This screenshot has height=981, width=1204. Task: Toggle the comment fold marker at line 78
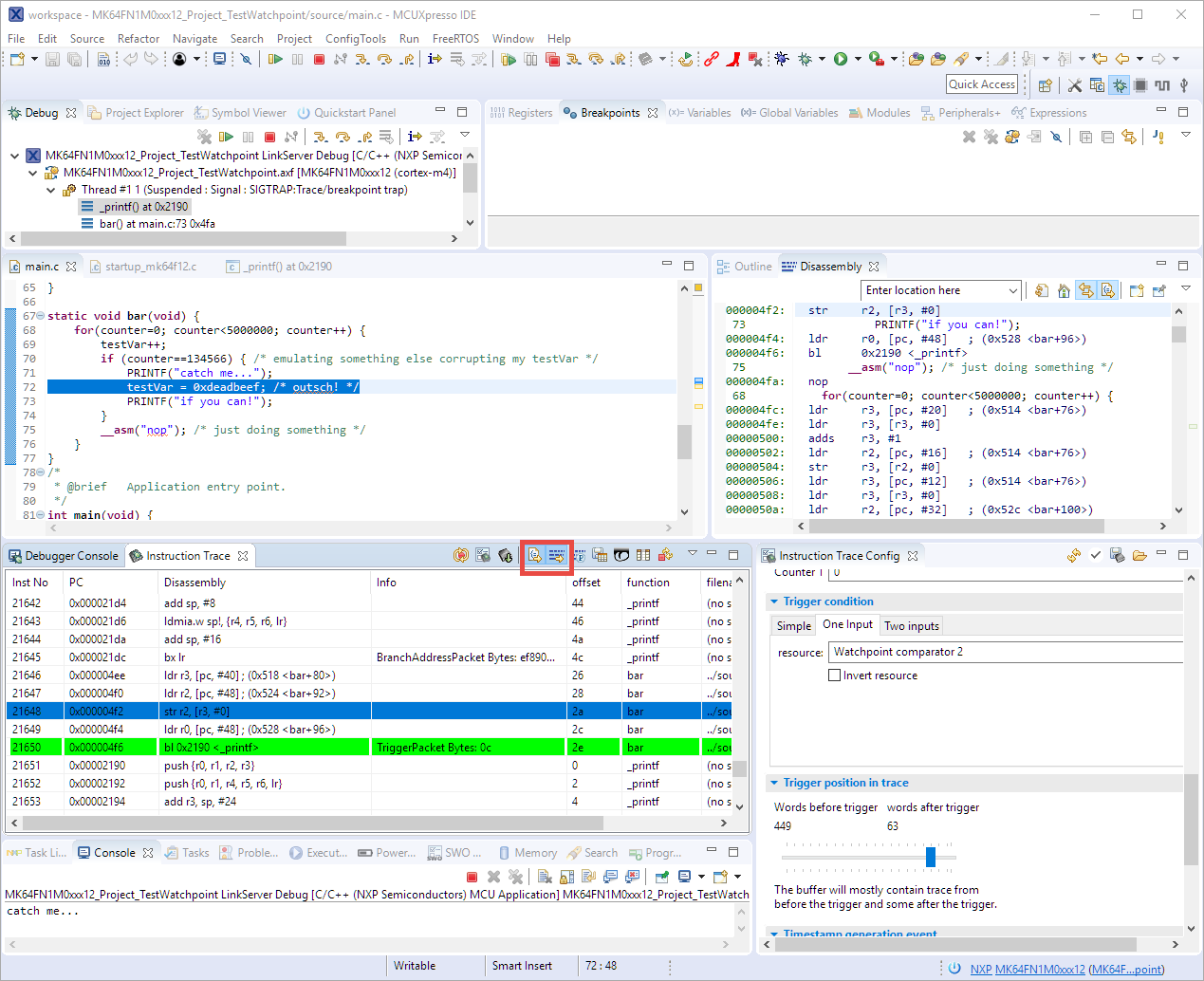[x=40, y=472]
